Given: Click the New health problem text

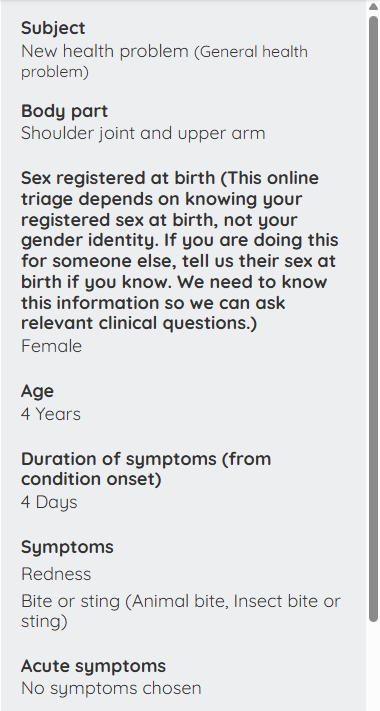Looking at the screenshot, I should pos(105,51).
